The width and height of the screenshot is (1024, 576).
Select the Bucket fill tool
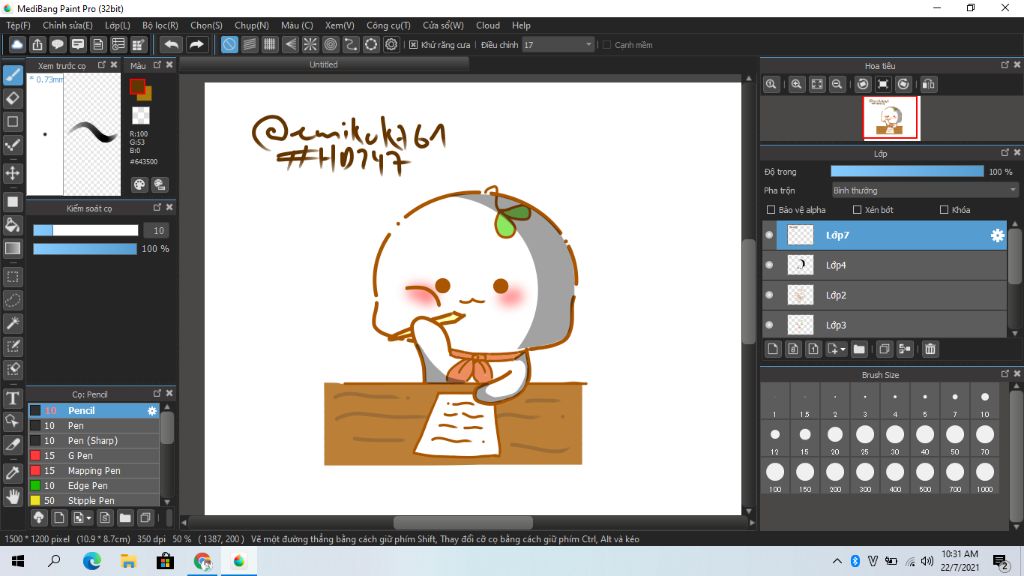pos(12,225)
